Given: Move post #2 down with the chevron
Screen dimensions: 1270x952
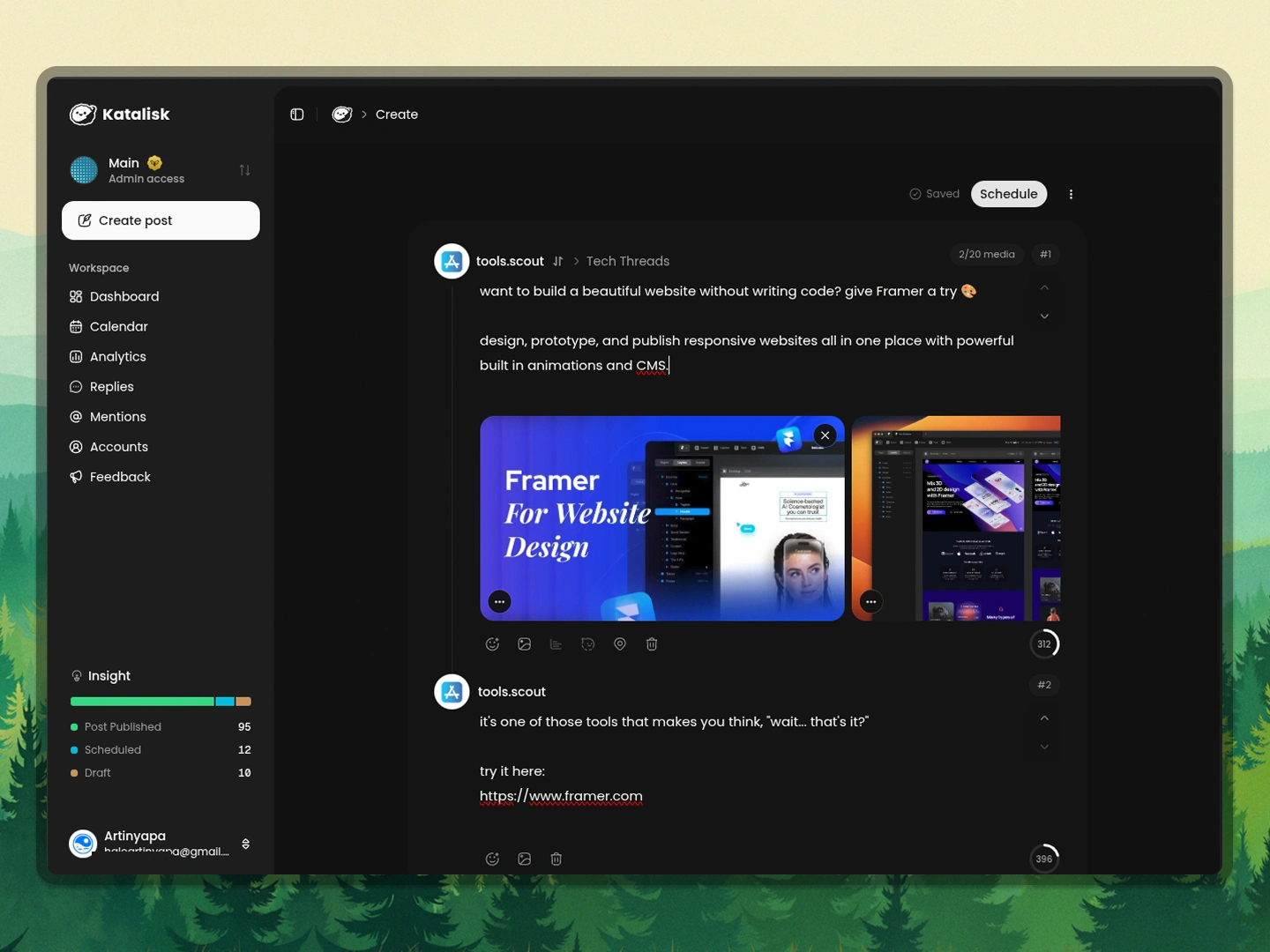Looking at the screenshot, I should (1044, 747).
